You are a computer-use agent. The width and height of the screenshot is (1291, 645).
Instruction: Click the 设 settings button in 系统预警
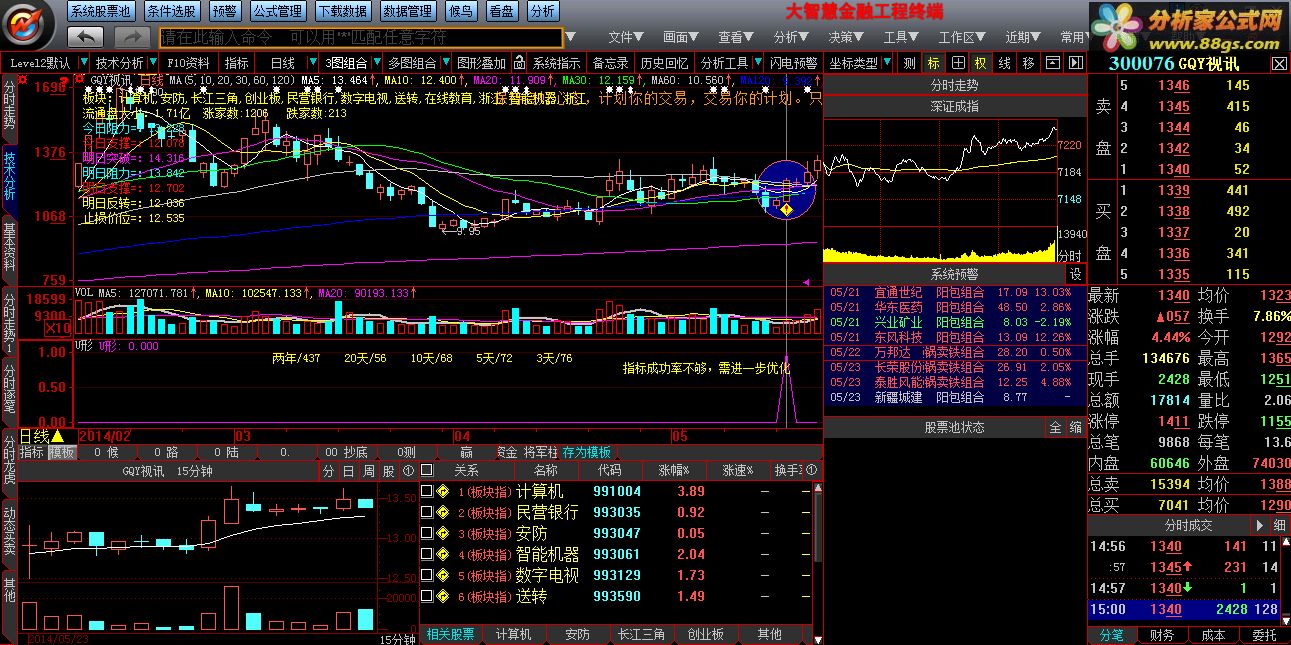pos(1075,273)
